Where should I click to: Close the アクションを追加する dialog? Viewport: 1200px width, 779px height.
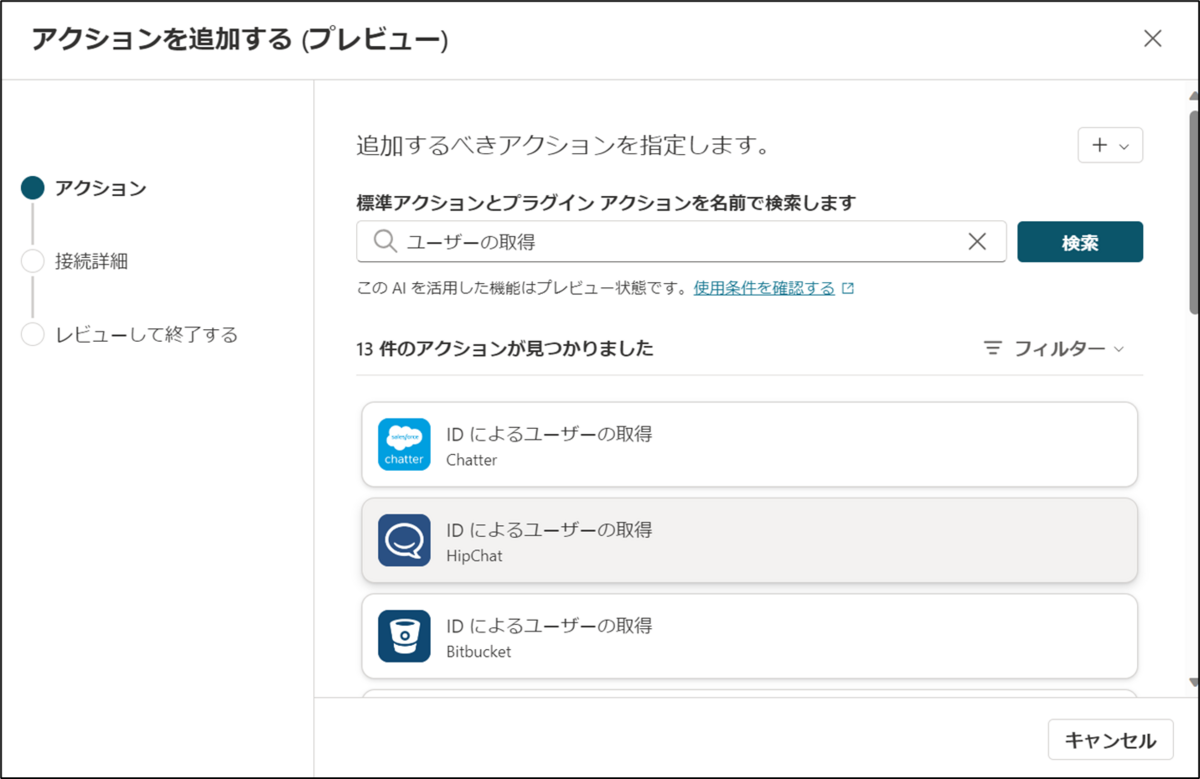pos(1153,39)
